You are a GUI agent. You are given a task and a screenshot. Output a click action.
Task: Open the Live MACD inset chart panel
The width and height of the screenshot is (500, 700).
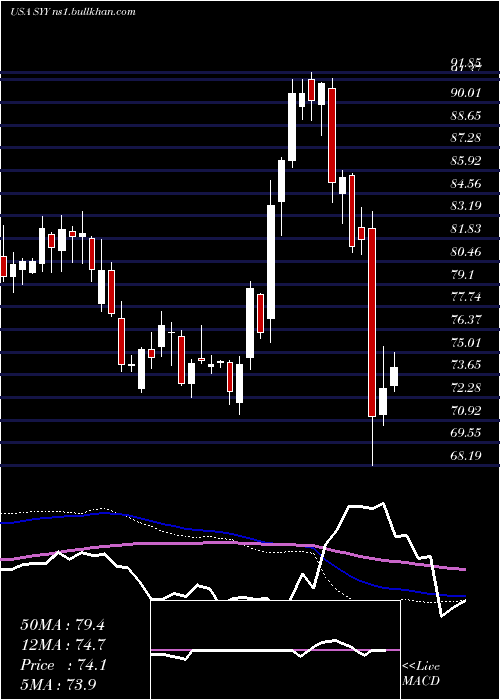click(275, 650)
